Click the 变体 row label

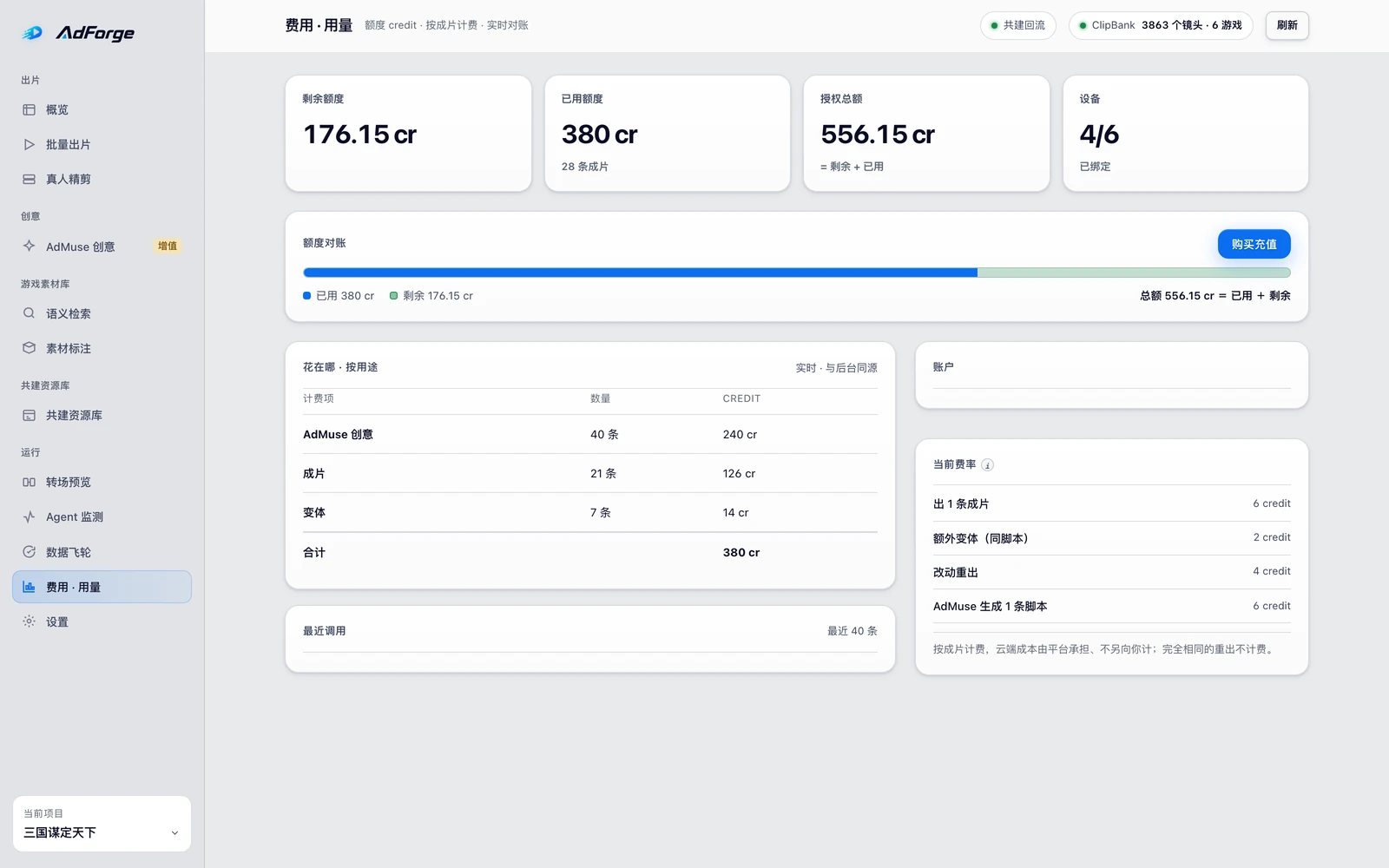pyautogui.click(x=313, y=513)
